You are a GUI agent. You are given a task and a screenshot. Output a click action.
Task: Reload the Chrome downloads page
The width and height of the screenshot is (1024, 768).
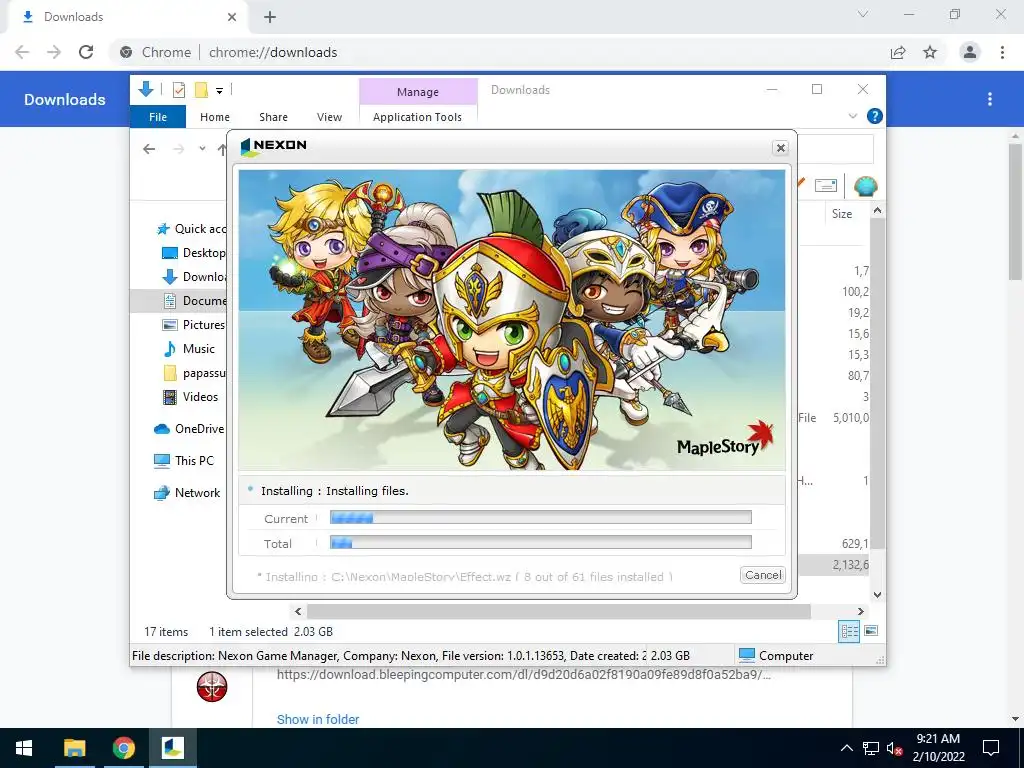(86, 52)
